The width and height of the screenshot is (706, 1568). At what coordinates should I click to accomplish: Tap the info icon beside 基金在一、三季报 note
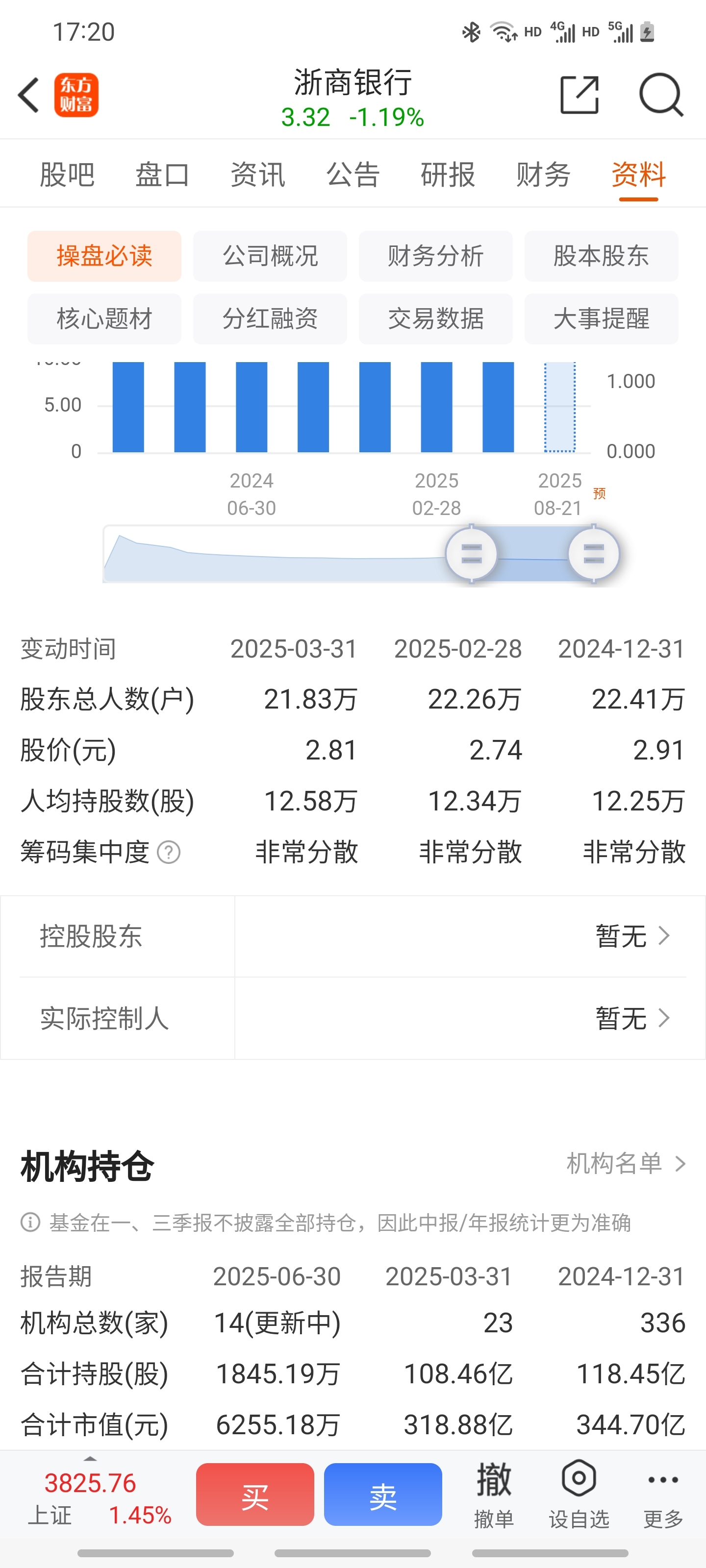[30, 1222]
